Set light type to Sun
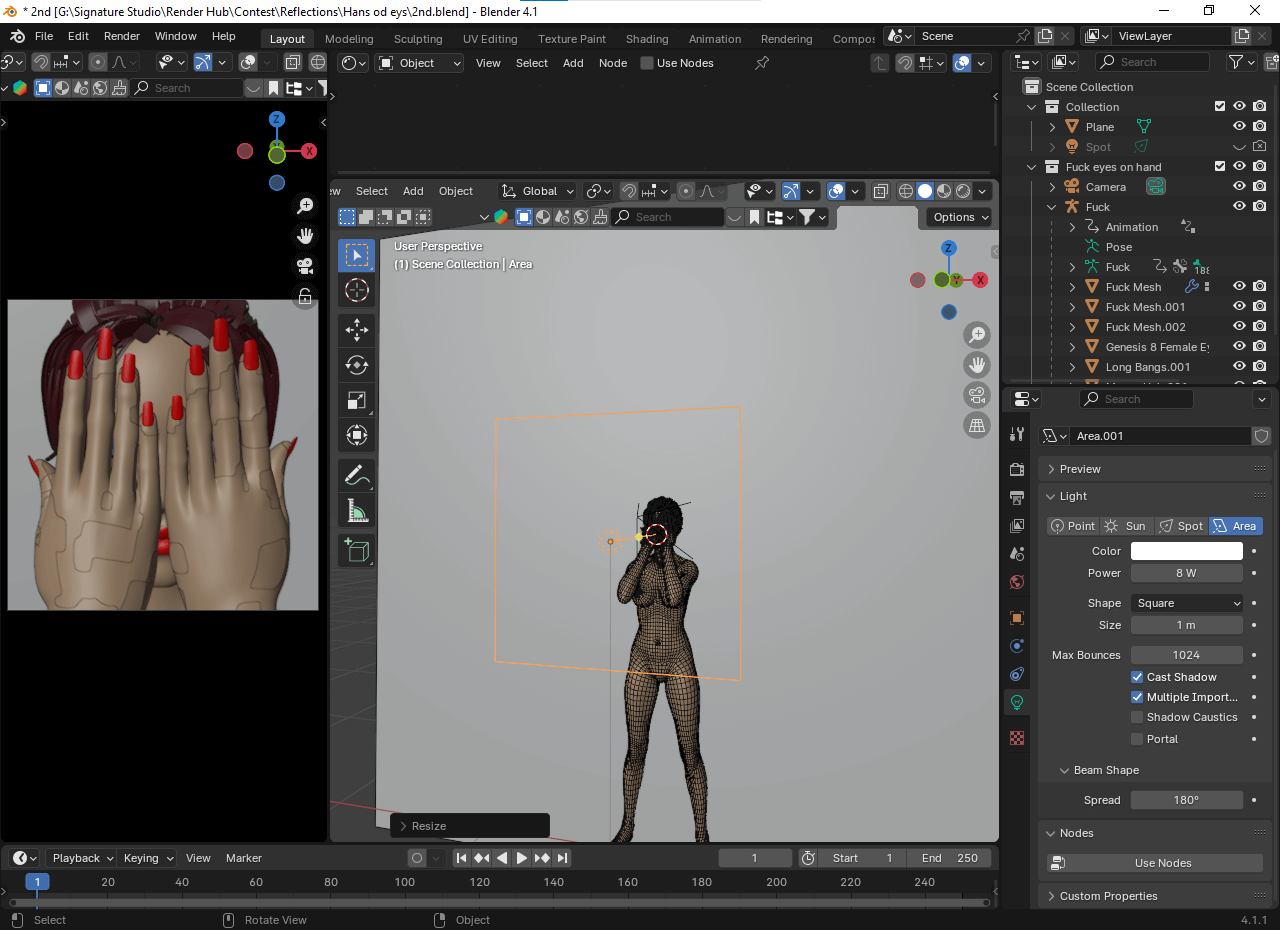Image resolution: width=1280 pixels, height=930 pixels. [1127, 526]
